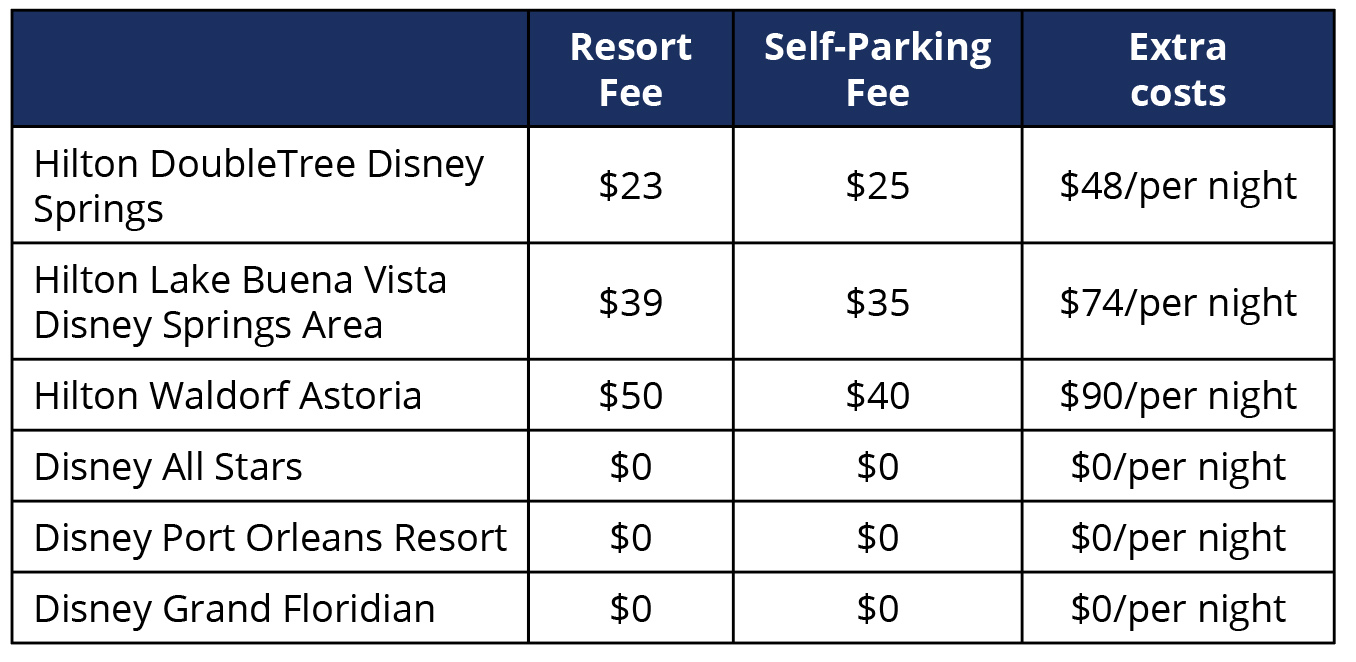This screenshot has height=662, width=1356.
Task: Click the blank top-left header cell
Action: (x=270, y=69)
